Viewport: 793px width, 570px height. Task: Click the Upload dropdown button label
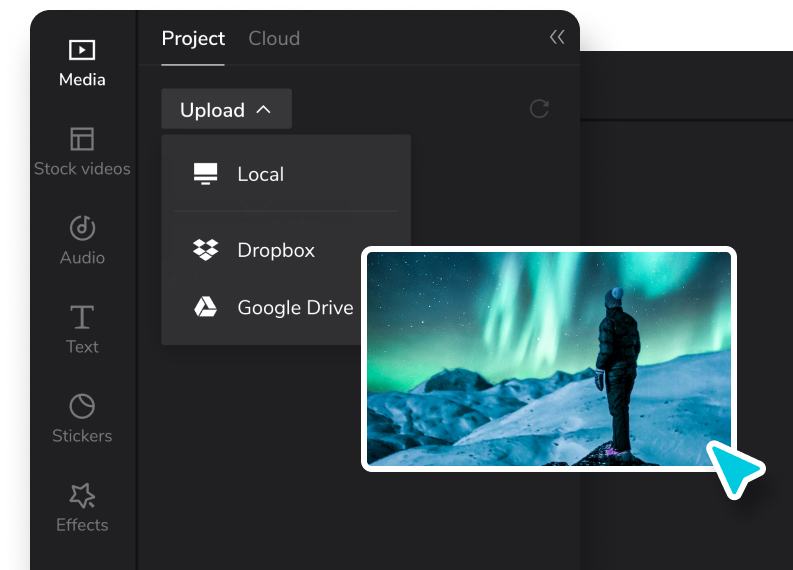(x=212, y=110)
